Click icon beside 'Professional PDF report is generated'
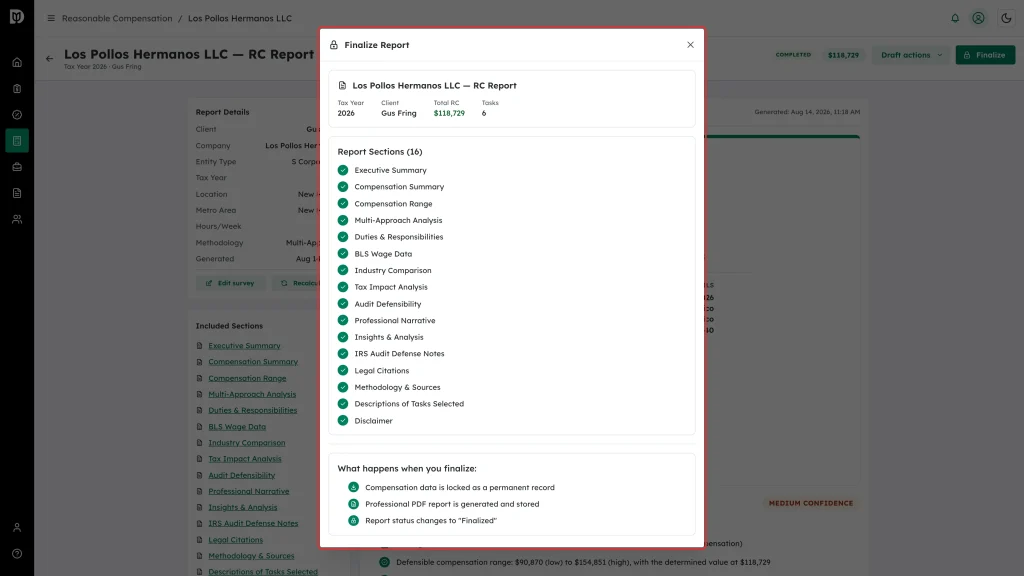Screen dimensions: 1024x576 pyautogui.click(x=353, y=504)
